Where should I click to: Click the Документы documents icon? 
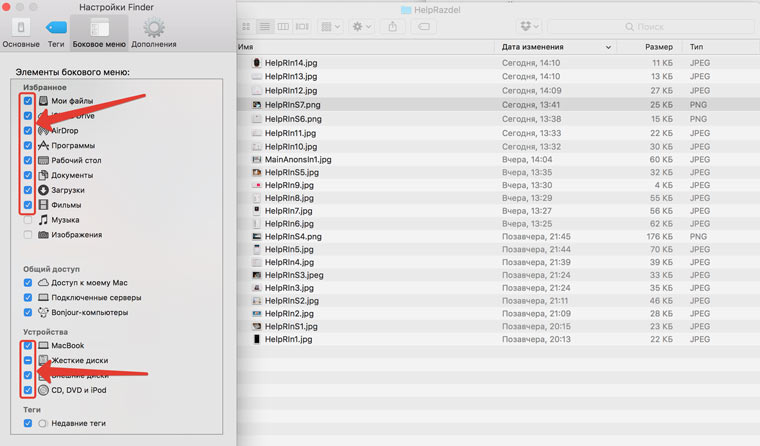[43, 175]
